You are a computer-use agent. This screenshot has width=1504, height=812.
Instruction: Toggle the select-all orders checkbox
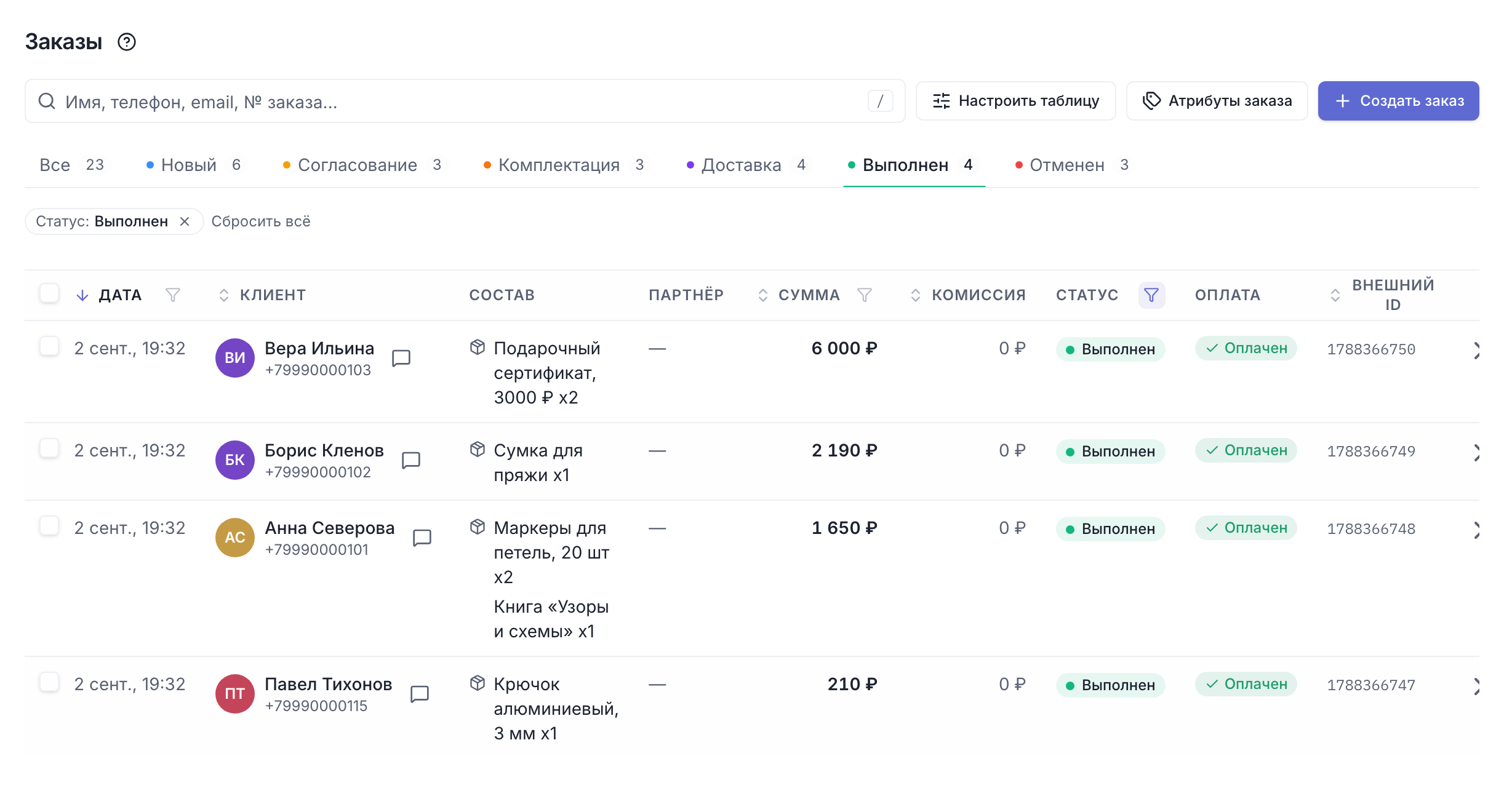point(49,293)
